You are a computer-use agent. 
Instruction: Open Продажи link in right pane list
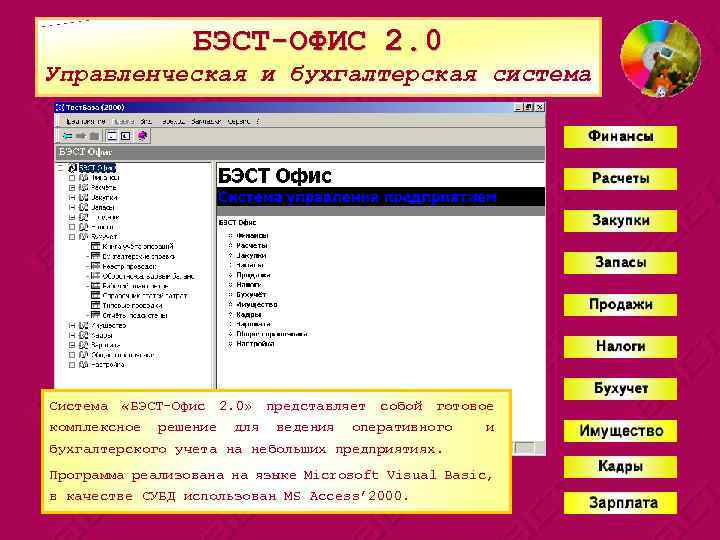253,275
